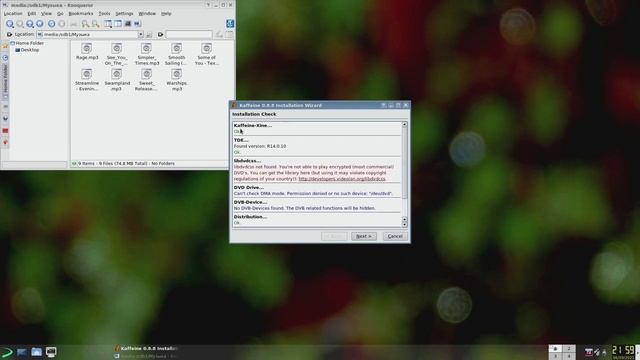Go up one folder in Konqueror
Viewport: 640px width, 360px height.
click(30, 24)
